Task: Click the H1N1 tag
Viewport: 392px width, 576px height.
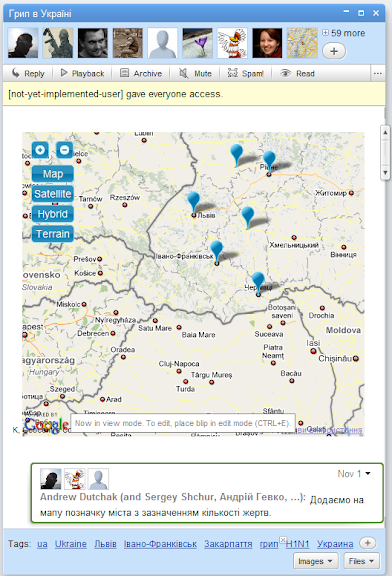Action: click(297, 544)
